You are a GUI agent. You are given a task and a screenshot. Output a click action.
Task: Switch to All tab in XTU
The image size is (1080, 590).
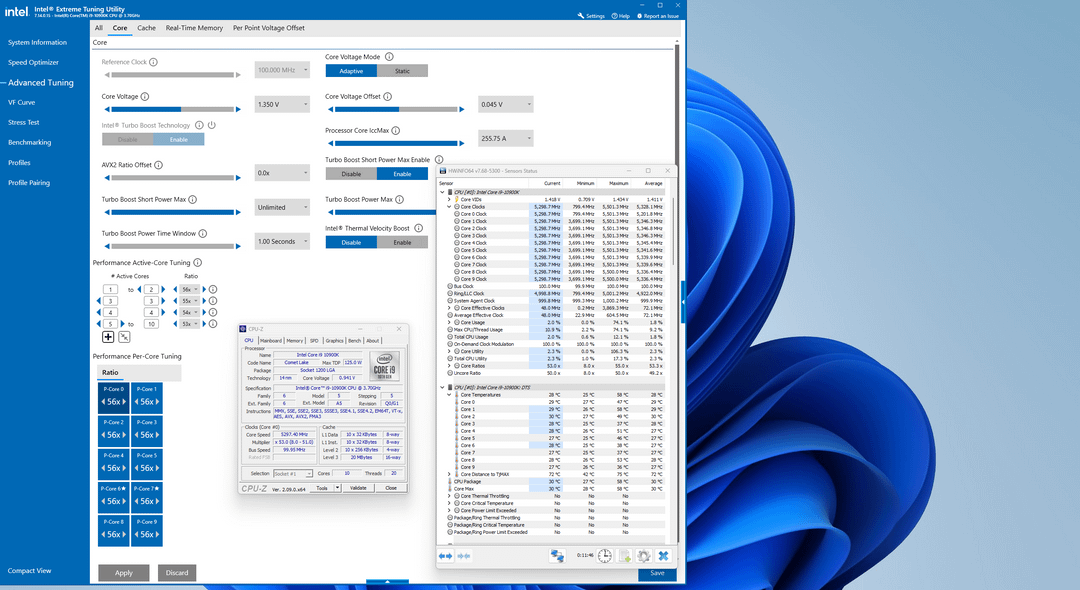tap(98, 28)
